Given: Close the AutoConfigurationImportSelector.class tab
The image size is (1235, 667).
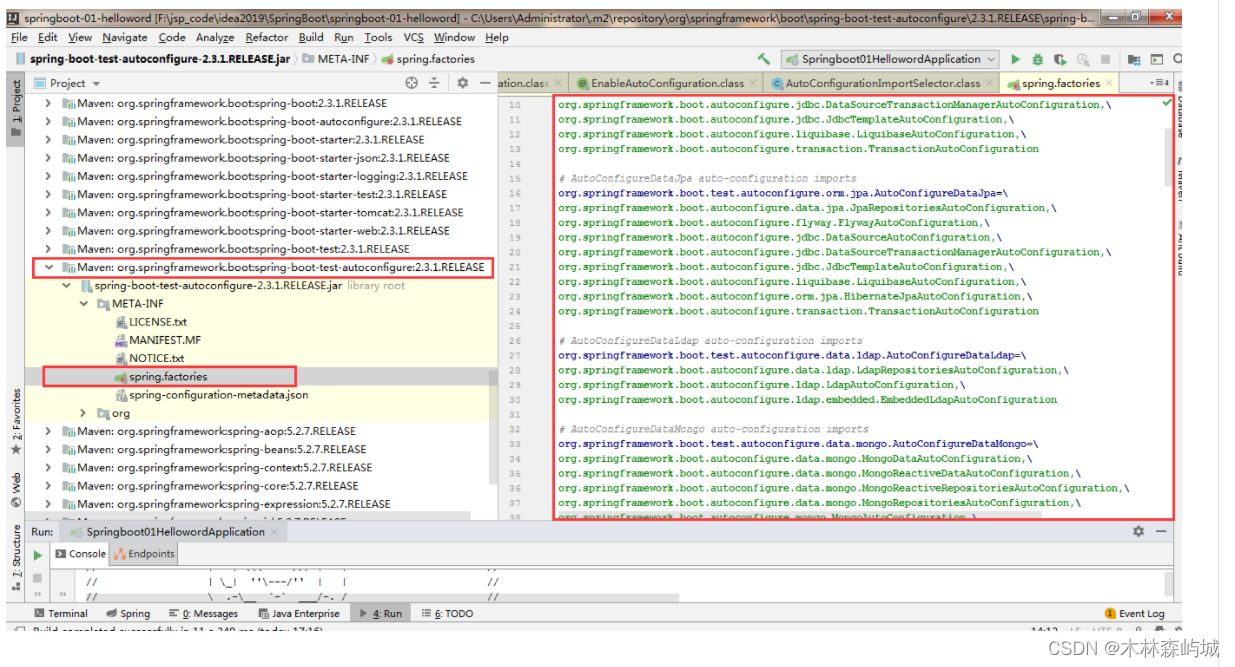Looking at the screenshot, I should point(990,84).
